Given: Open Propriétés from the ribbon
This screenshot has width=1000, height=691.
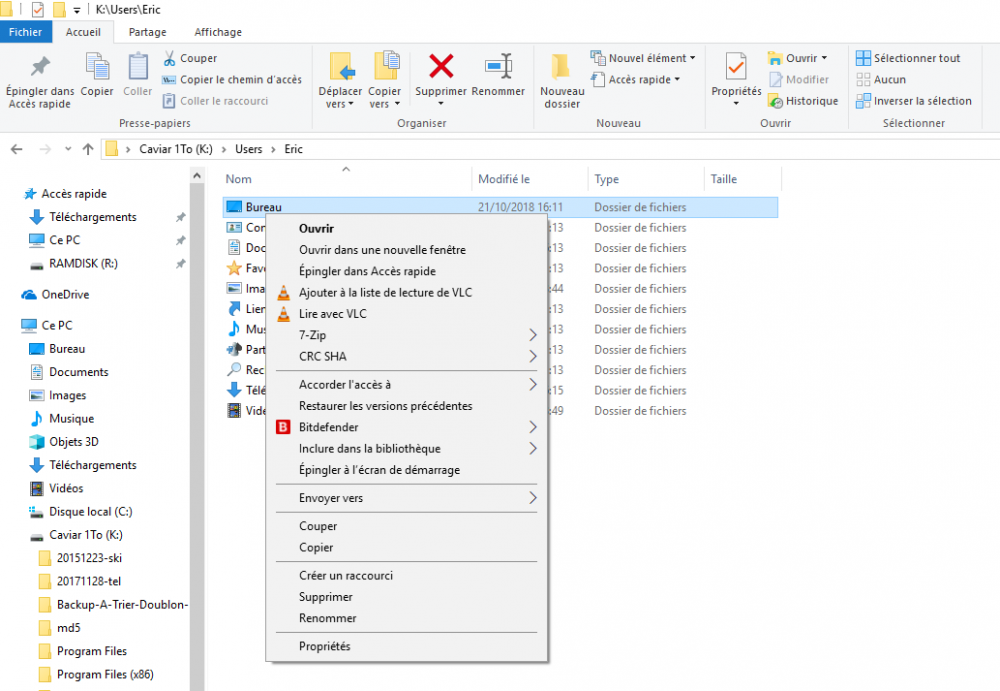Looking at the screenshot, I should [x=736, y=67].
